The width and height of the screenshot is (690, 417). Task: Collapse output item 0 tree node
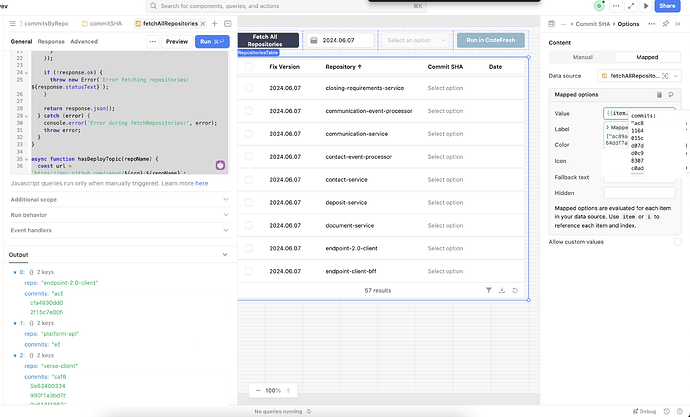click(15, 272)
